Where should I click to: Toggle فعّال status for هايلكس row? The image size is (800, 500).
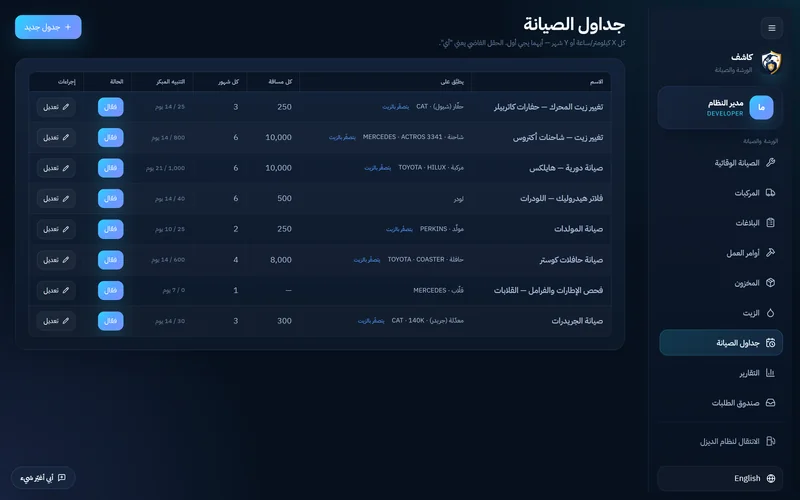point(111,168)
